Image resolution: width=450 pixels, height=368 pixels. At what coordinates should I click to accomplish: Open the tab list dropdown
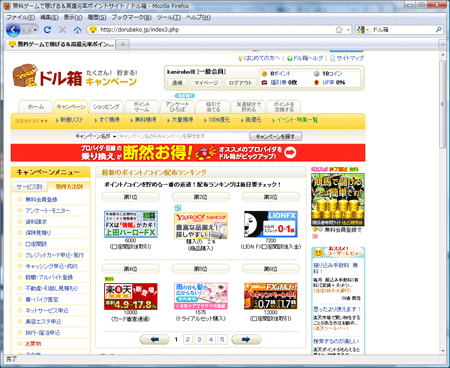(x=443, y=44)
